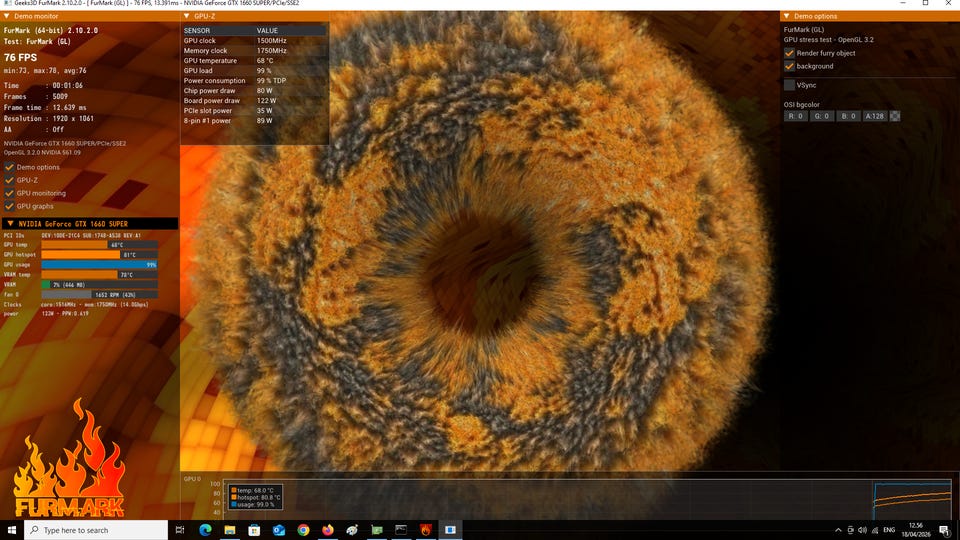The image size is (960, 540).
Task: Click the VRAM usage bar
Action: [x=99, y=285]
